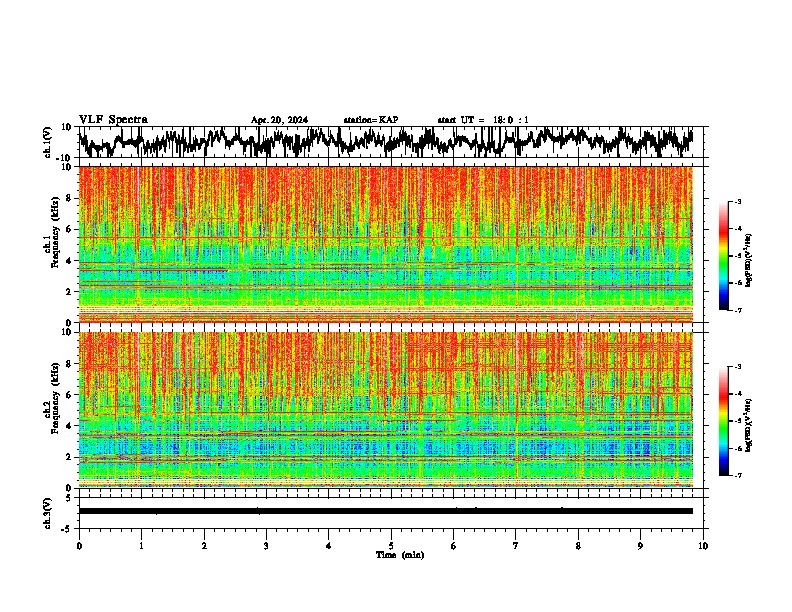The height and width of the screenshot is (612, 792).
Task: Click the log(PSD) label beside ch.1 colorbar
Action: (749, 261)
